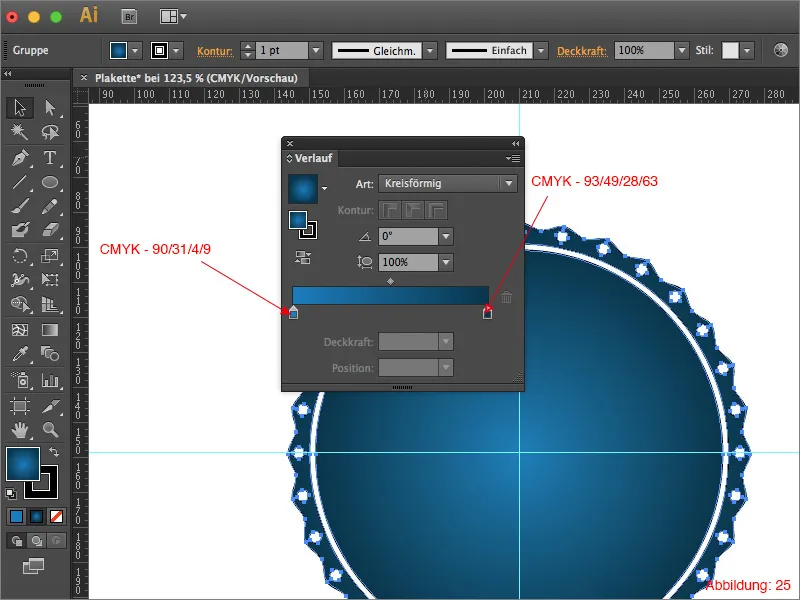Click reverse gradient icon in Verlauf panel
This screenshot has height=600, width=800.
(x=303, y=258)
